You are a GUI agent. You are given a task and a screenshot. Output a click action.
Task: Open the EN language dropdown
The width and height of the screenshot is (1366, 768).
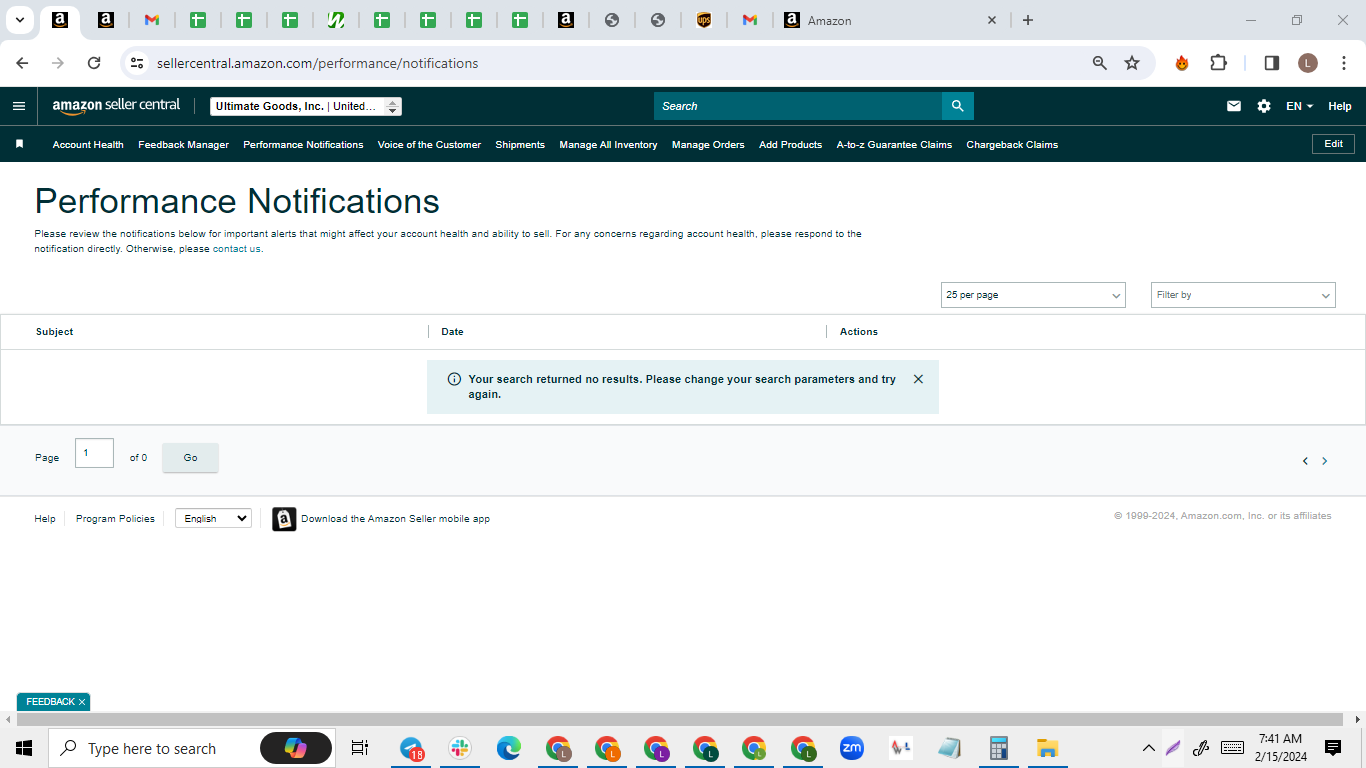1299,106
